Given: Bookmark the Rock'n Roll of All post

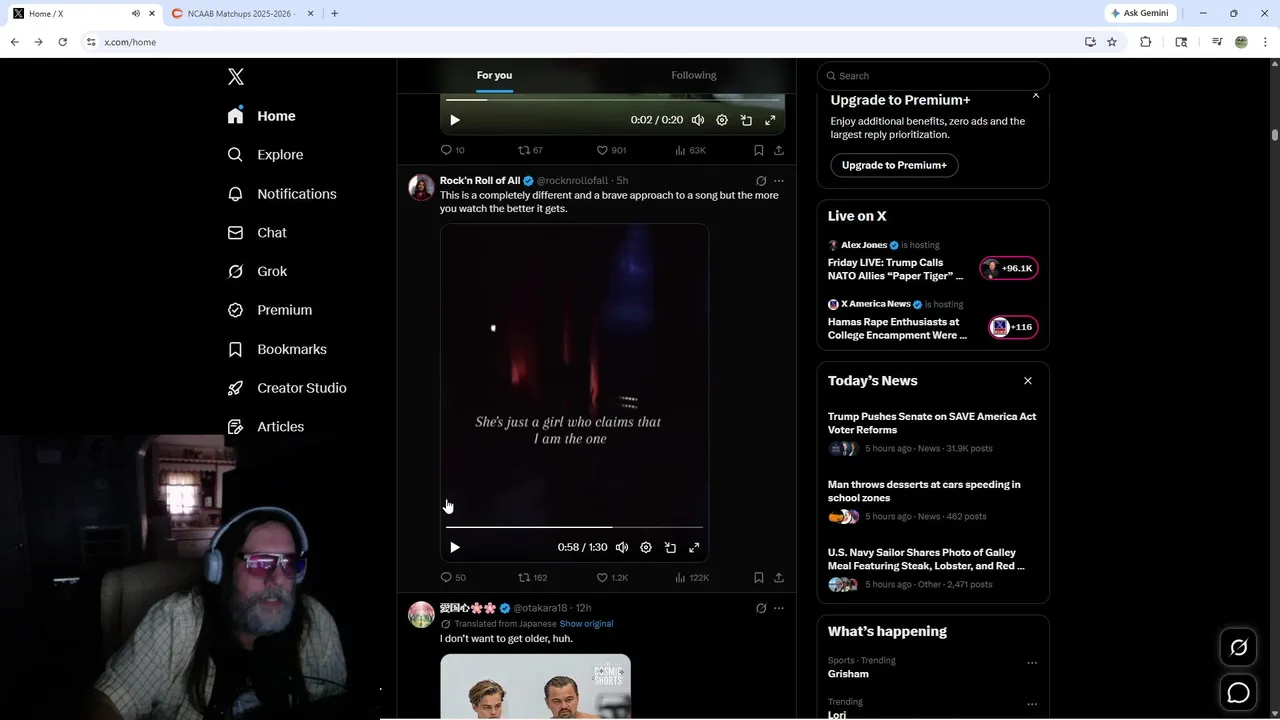Looking at the screenshot, I should click(x=759, y=577).
